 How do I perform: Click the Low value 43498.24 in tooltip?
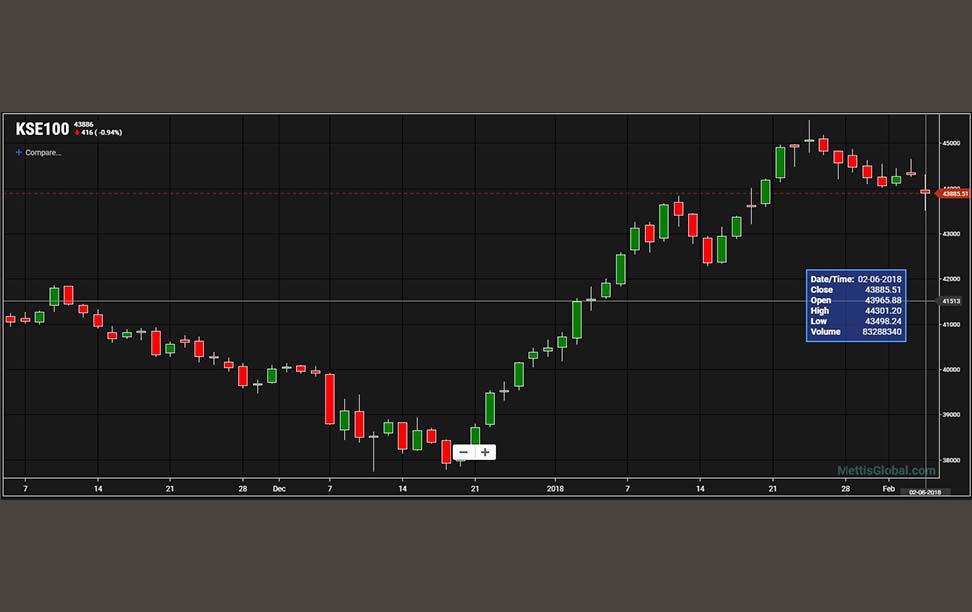tap(883, 321)
